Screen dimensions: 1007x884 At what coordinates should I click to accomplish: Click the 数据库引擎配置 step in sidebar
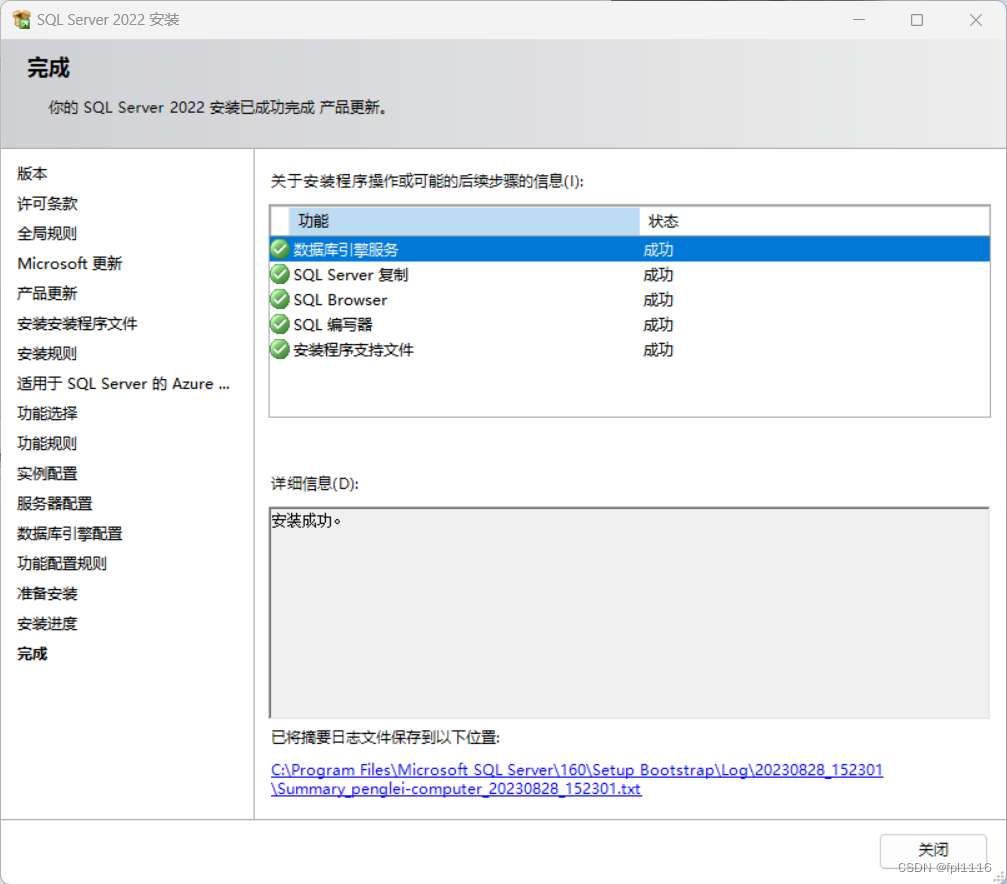69,533
